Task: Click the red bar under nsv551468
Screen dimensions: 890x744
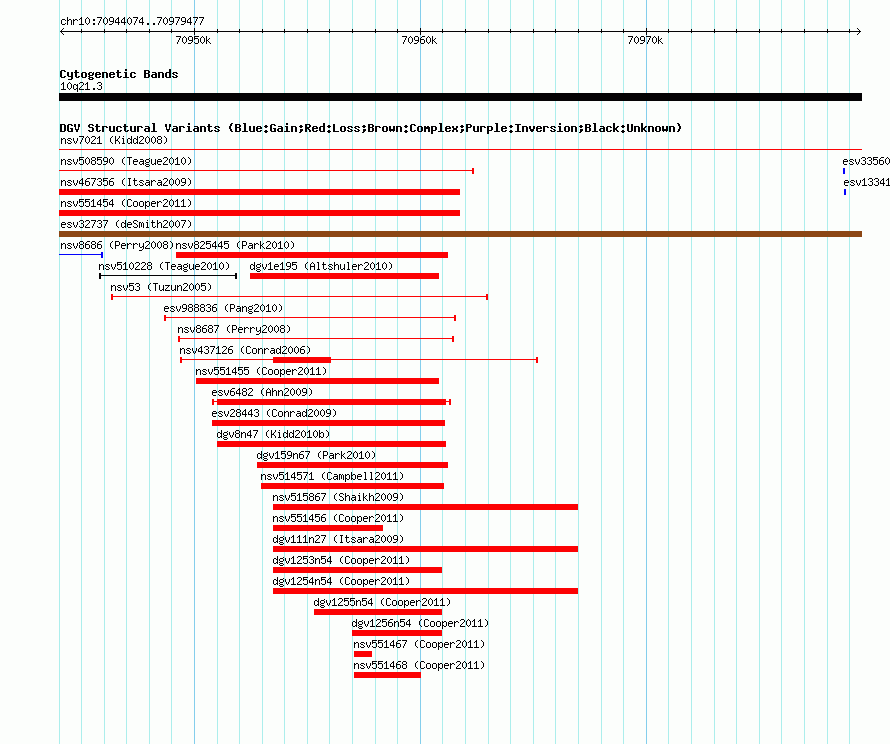Action: [387, 675]
